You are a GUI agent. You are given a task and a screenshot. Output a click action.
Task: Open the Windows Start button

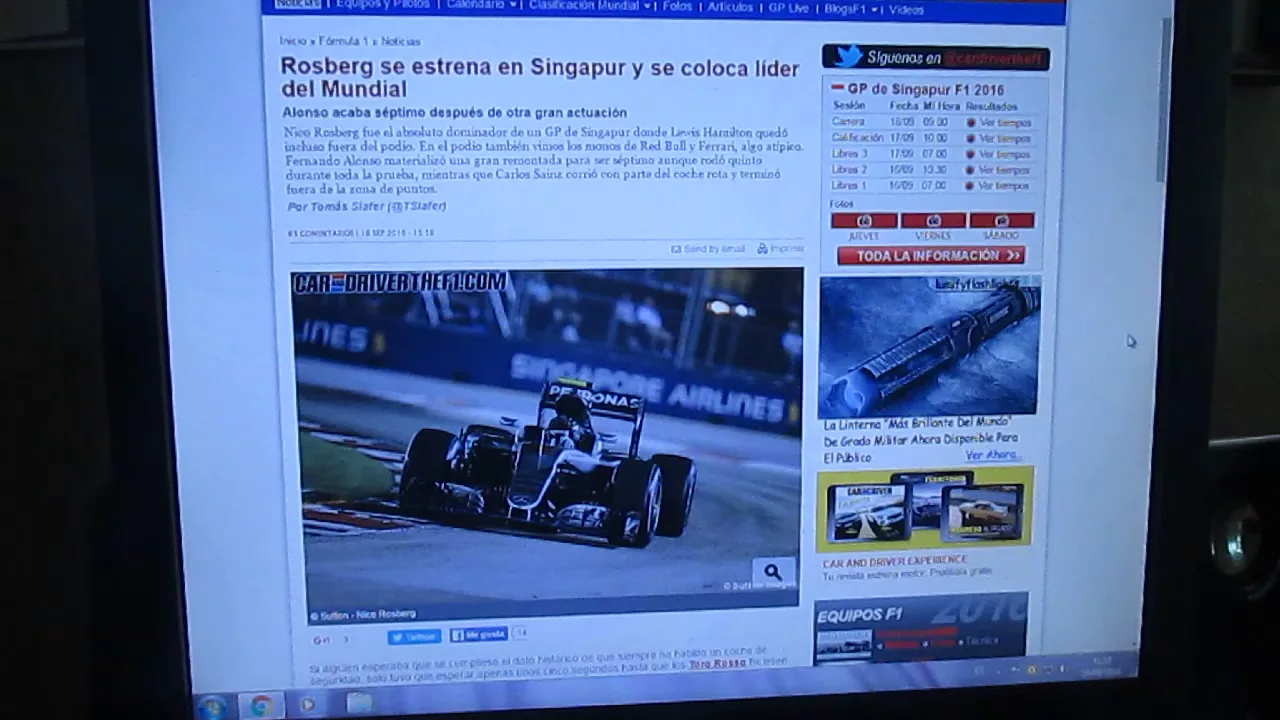point(212,706)
